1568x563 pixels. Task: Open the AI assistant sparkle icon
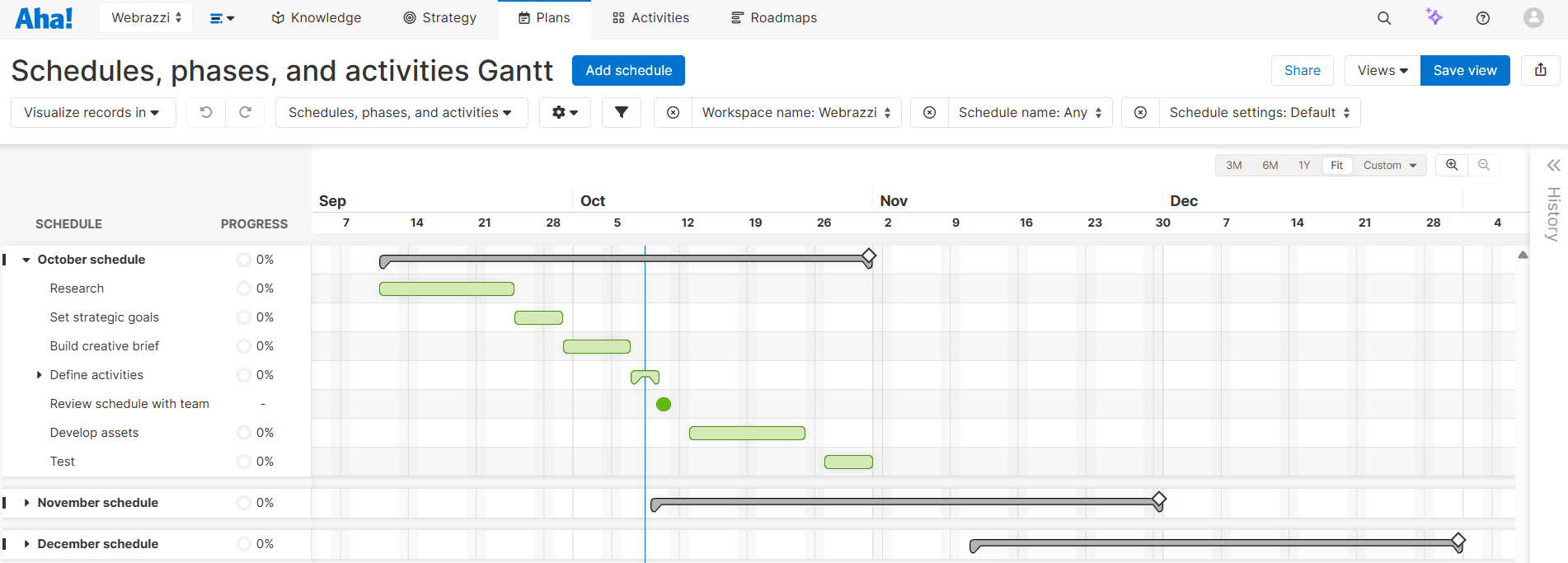(1434, 17)
